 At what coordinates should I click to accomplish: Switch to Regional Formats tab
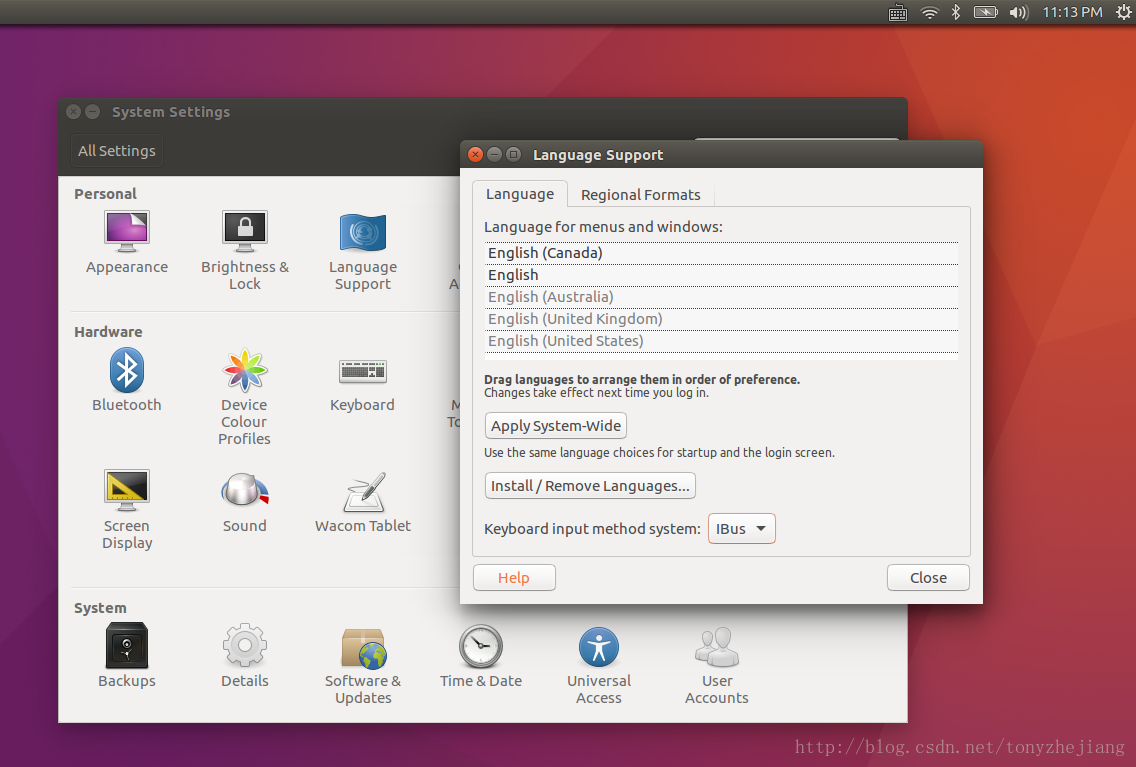[640, 195]
